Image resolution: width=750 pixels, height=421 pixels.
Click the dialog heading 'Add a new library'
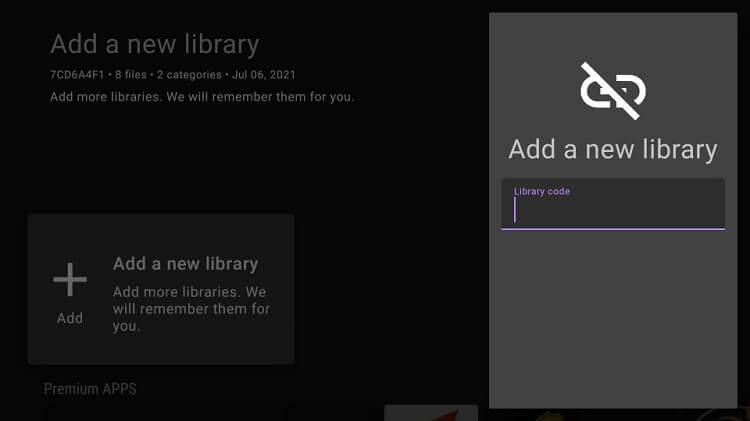click(x=613, y=150)
